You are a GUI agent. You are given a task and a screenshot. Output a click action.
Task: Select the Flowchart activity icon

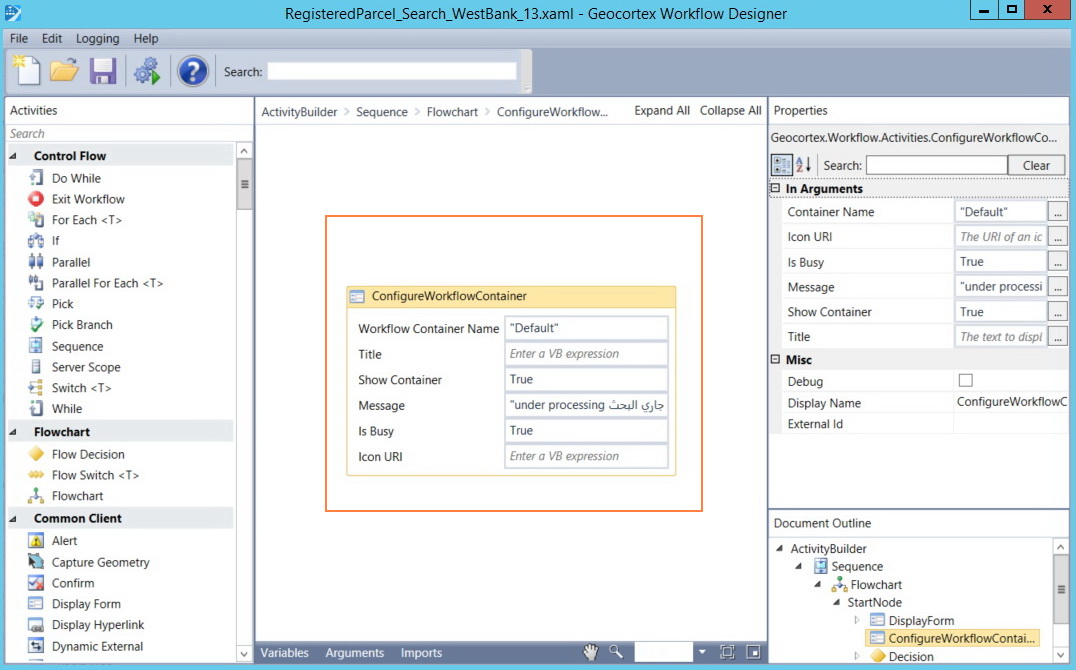(36, 495)
